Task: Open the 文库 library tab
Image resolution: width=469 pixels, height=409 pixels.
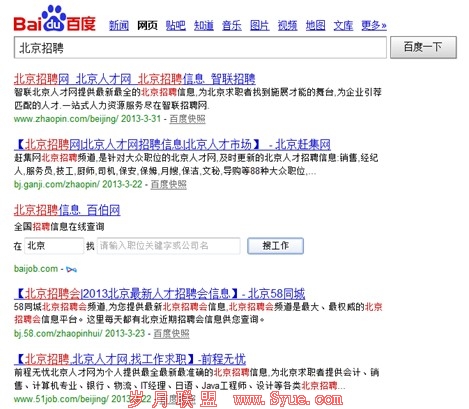Action: 343,25
